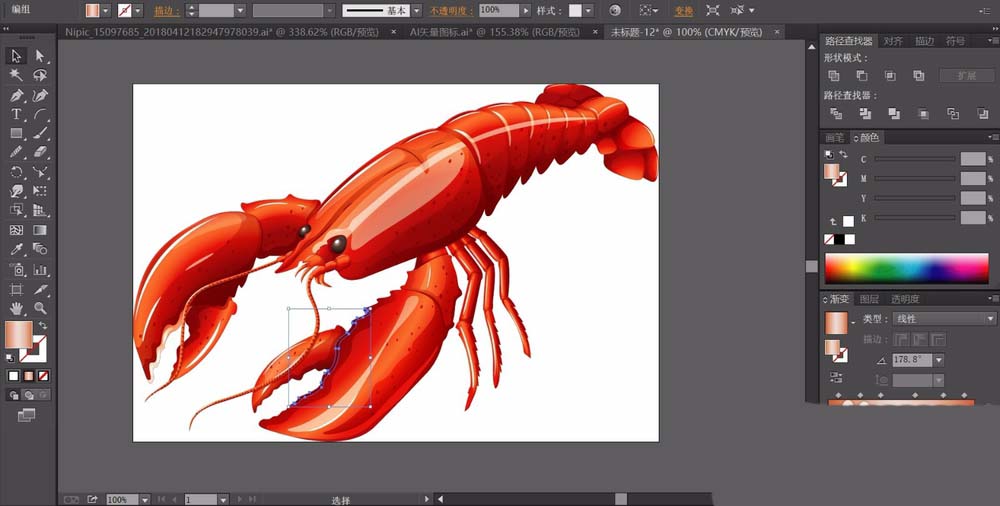
Task: Open the gradient type 线性 dropdown
Action: tap(990, 319)
